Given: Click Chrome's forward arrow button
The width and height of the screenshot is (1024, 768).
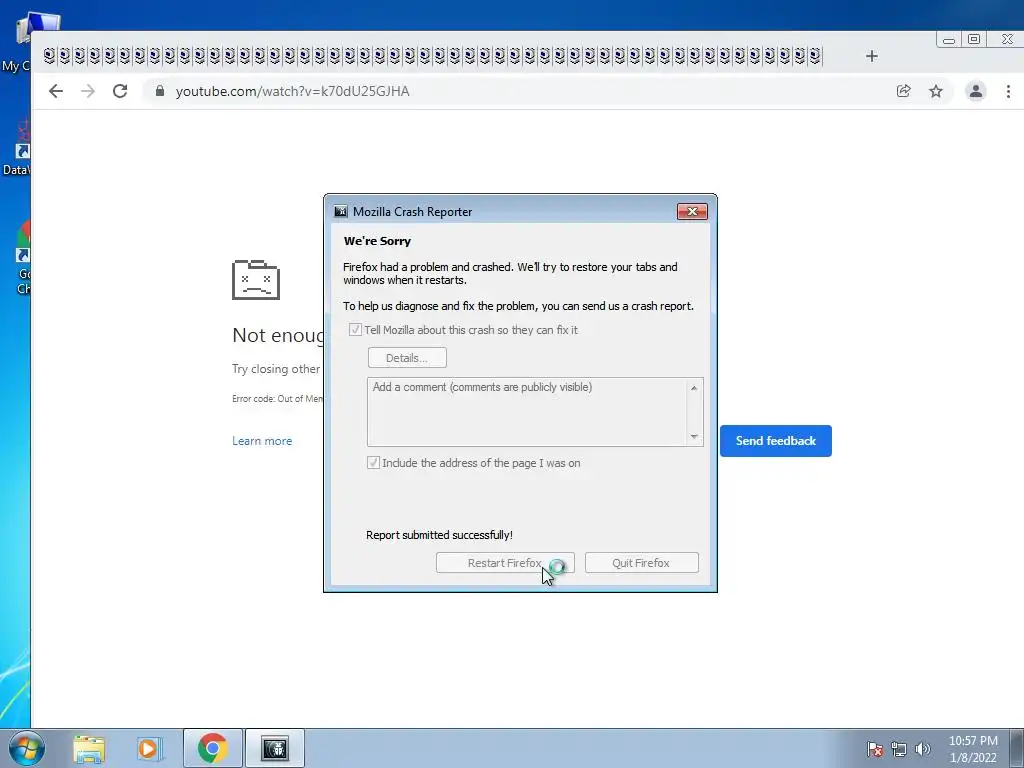Looking at the screenshot, I should point(88,91).
